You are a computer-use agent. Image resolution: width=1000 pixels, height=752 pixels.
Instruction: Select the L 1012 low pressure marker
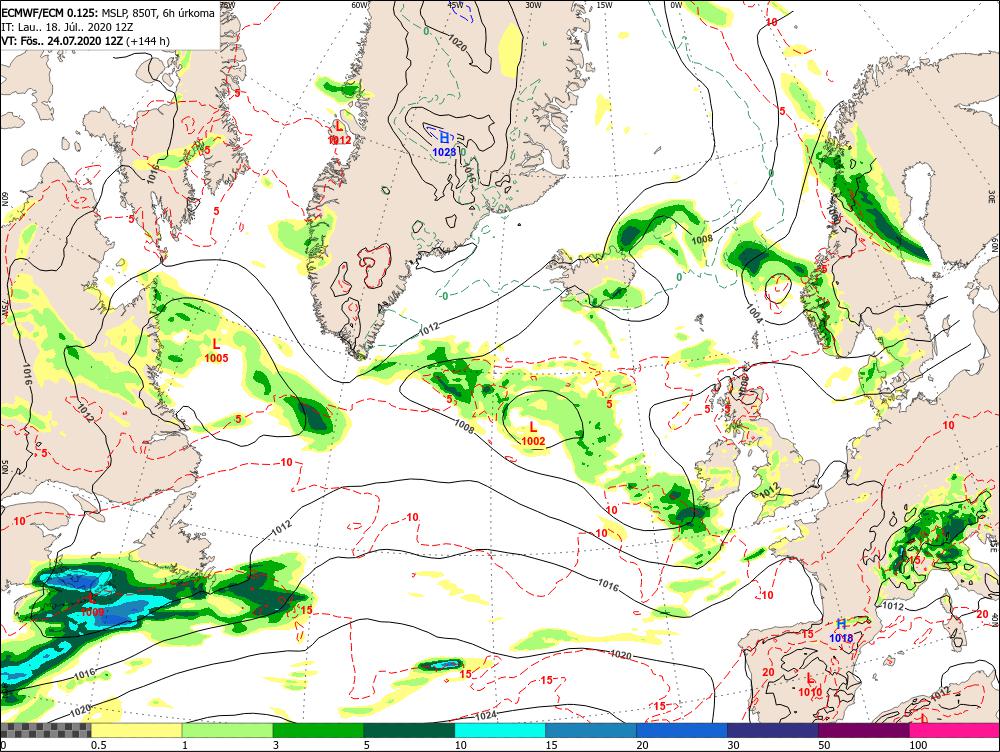(x=339, y=132)
